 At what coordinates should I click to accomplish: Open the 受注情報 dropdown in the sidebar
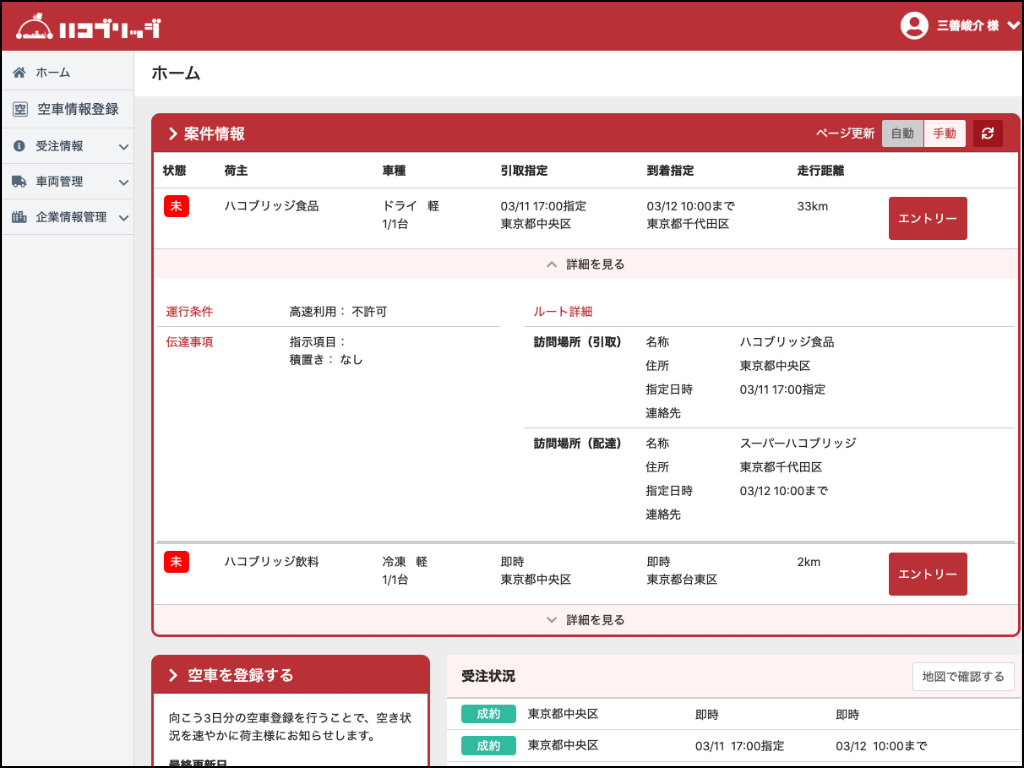(124, 145)
